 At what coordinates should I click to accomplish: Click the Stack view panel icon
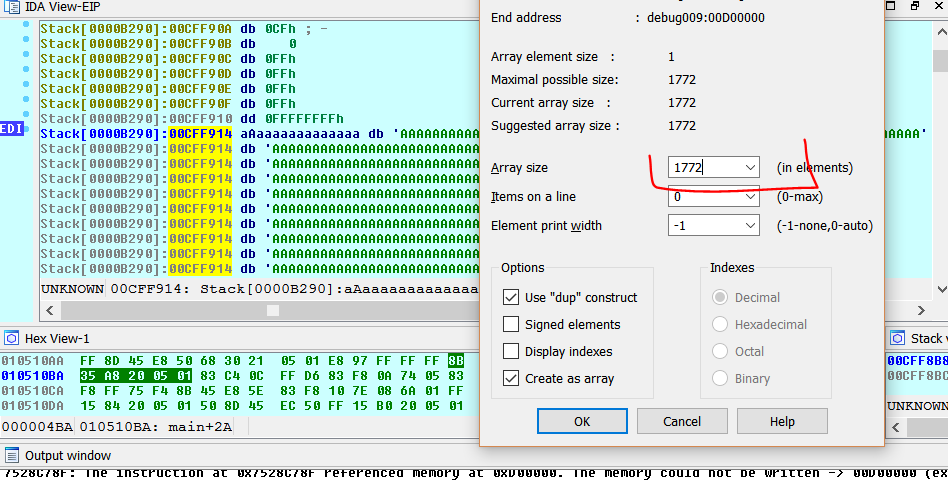(898, 338)
